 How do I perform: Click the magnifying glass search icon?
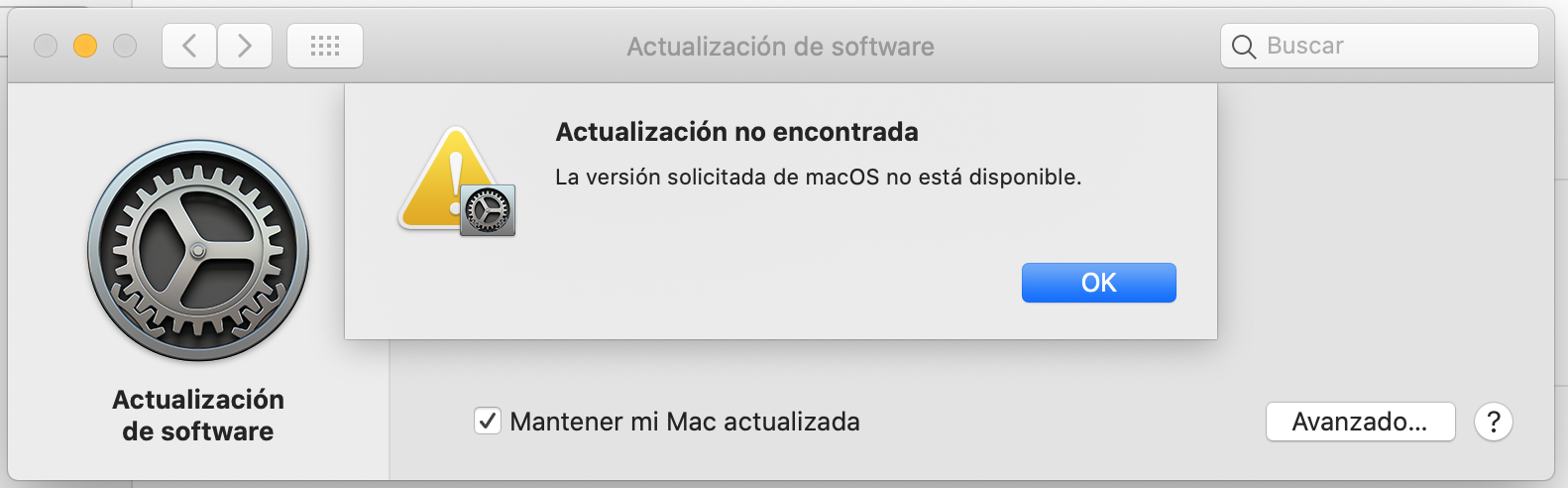pos(1243,47)
